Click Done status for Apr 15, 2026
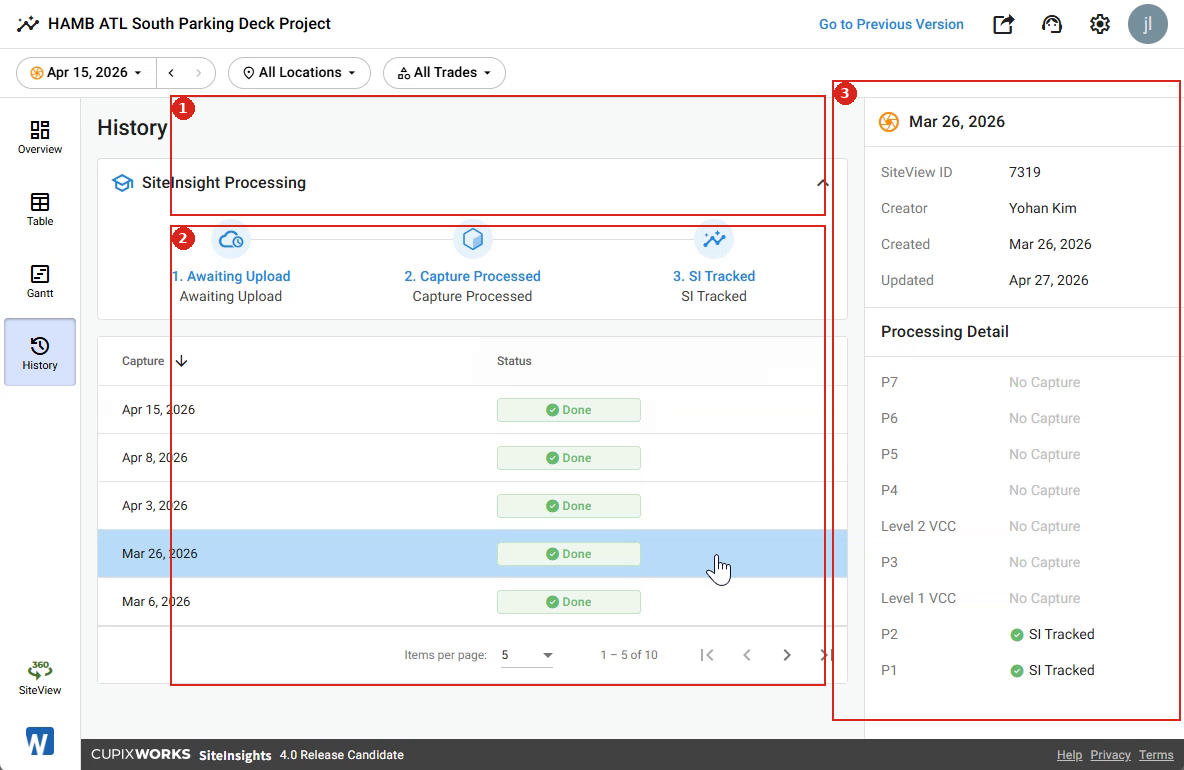 [569, 410]
